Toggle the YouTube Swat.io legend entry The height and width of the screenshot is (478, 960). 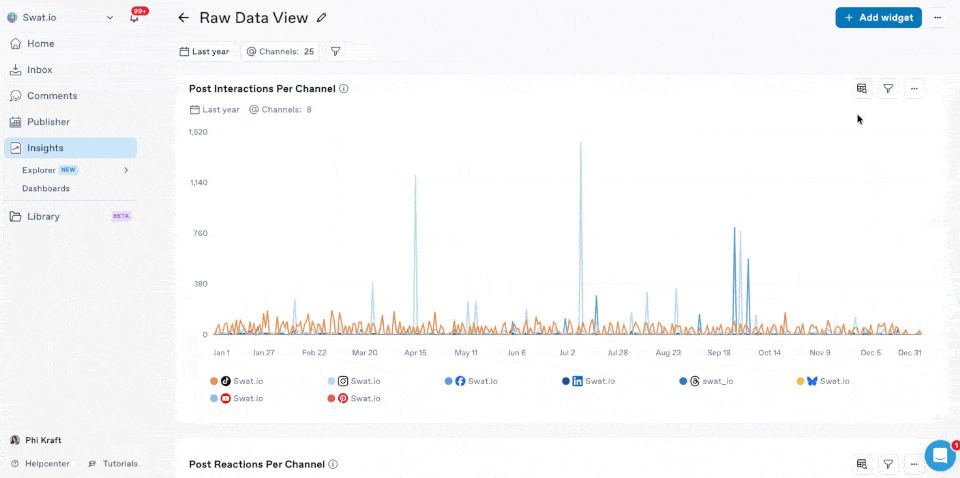point(236,398)
